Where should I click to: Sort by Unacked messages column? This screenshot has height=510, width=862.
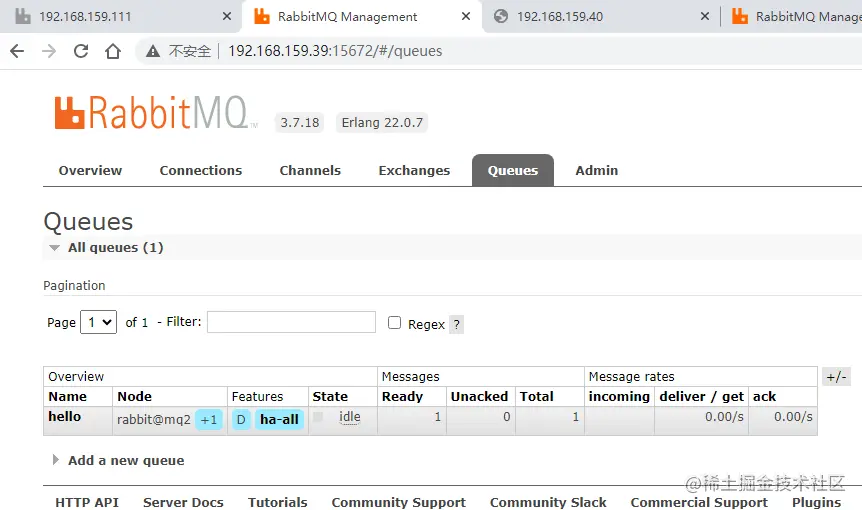coord(479,396)
